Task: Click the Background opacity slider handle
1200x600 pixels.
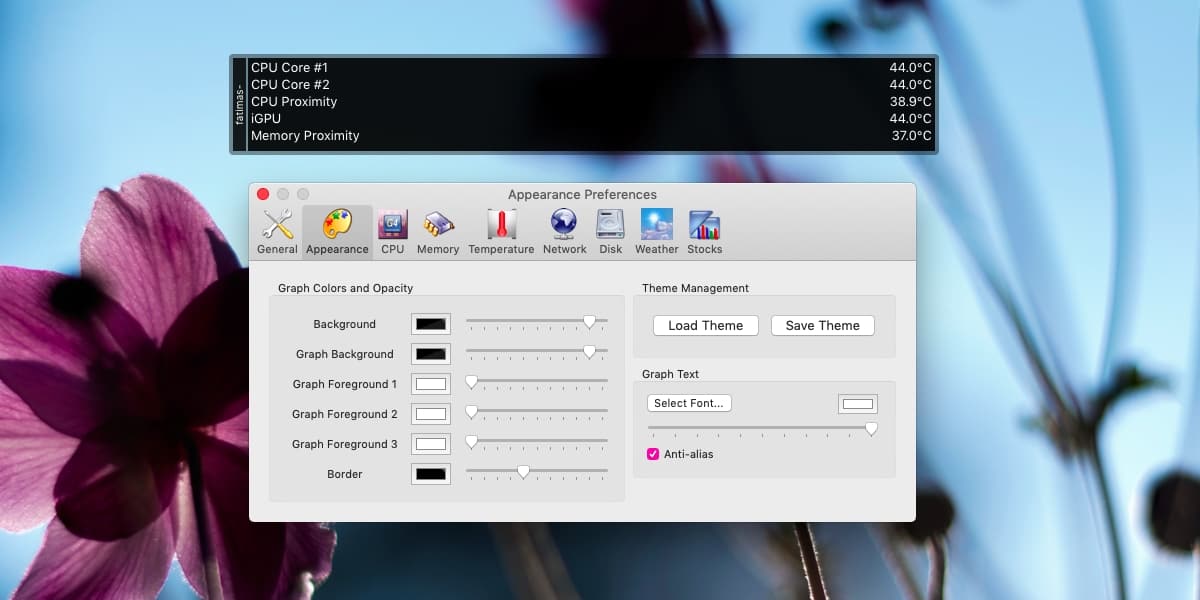Action: pyautogui.click(x=589, y=322)
